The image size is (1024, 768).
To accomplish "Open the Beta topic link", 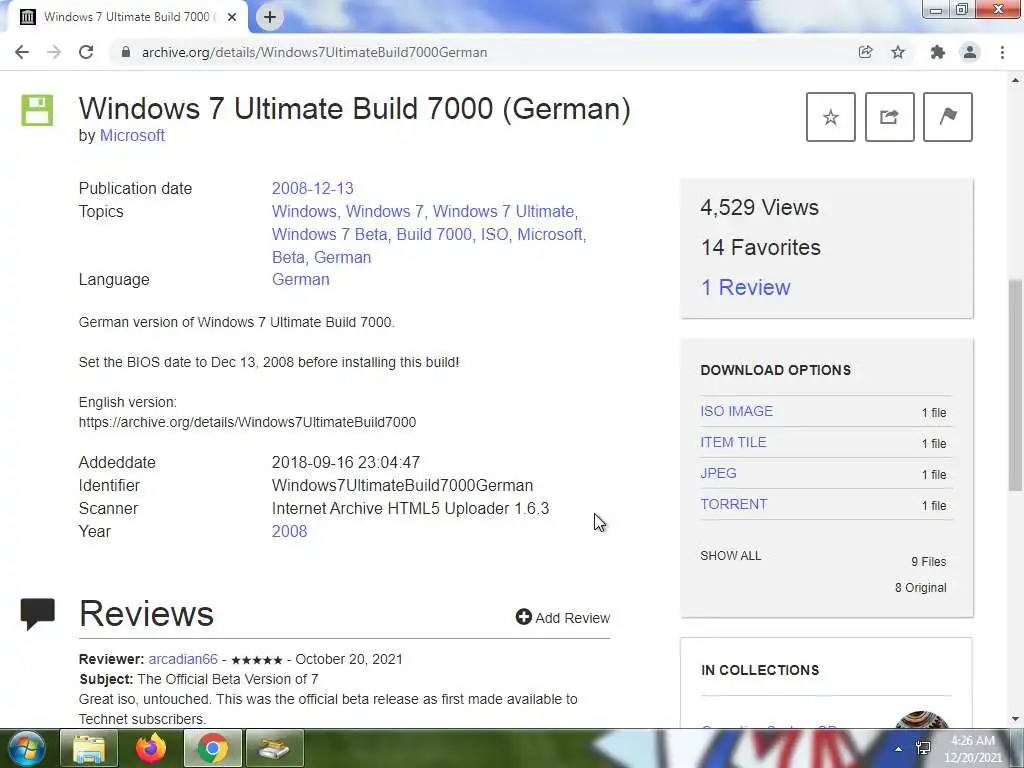I will tap(289, 257).
